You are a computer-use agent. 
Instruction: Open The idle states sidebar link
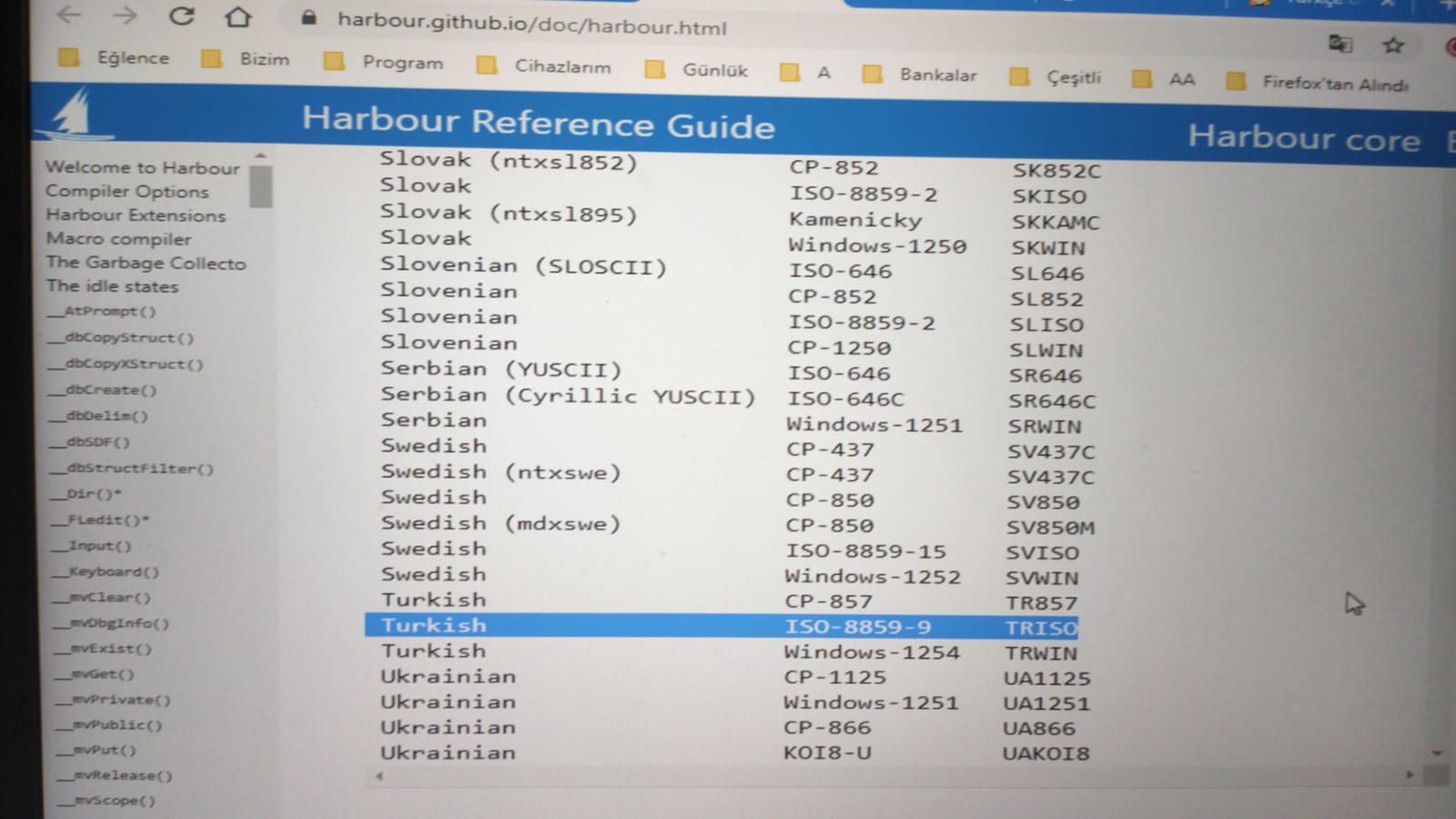click(112, 286)
